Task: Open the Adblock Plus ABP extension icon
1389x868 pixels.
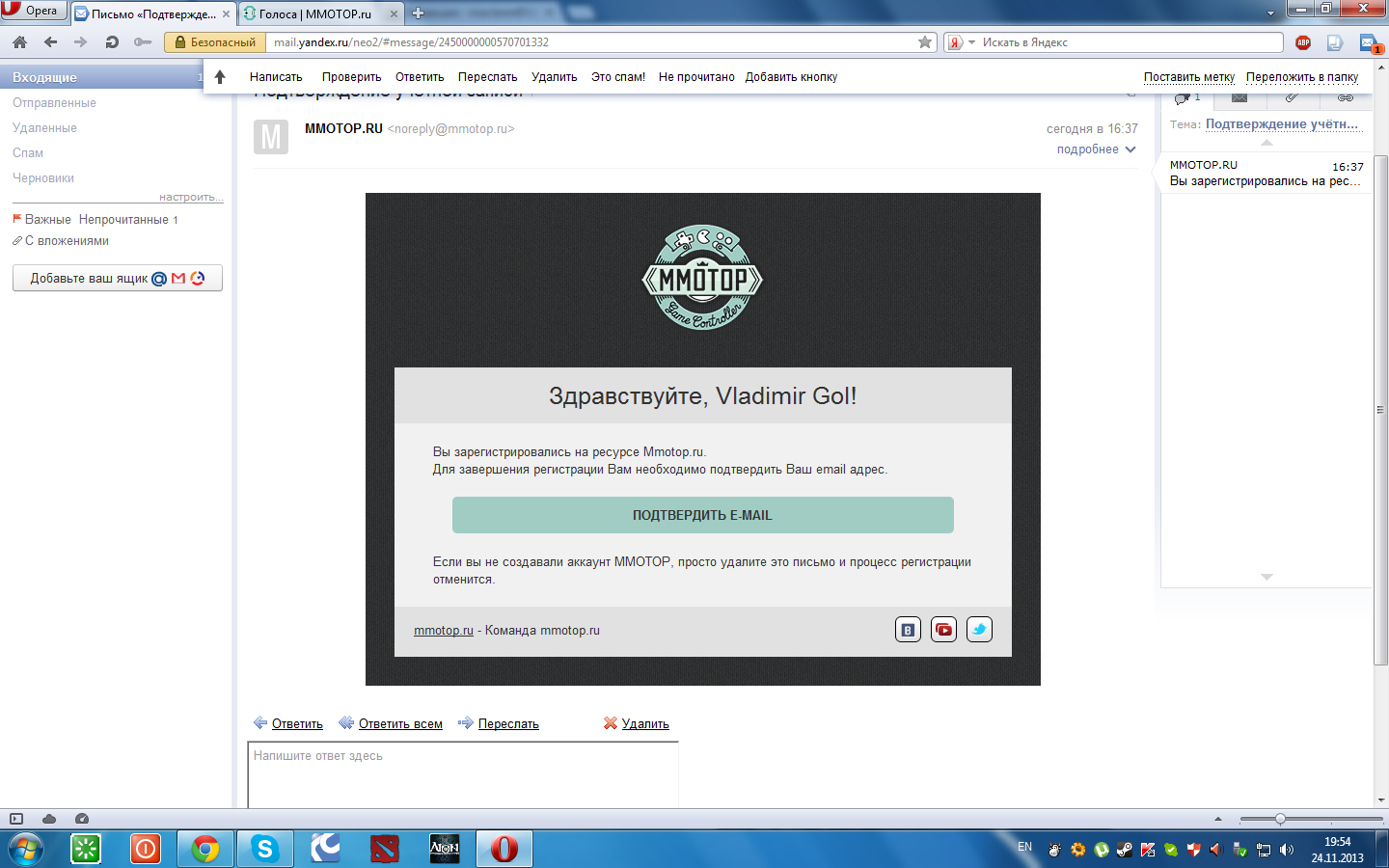Action: click(x=1303, y=42)
